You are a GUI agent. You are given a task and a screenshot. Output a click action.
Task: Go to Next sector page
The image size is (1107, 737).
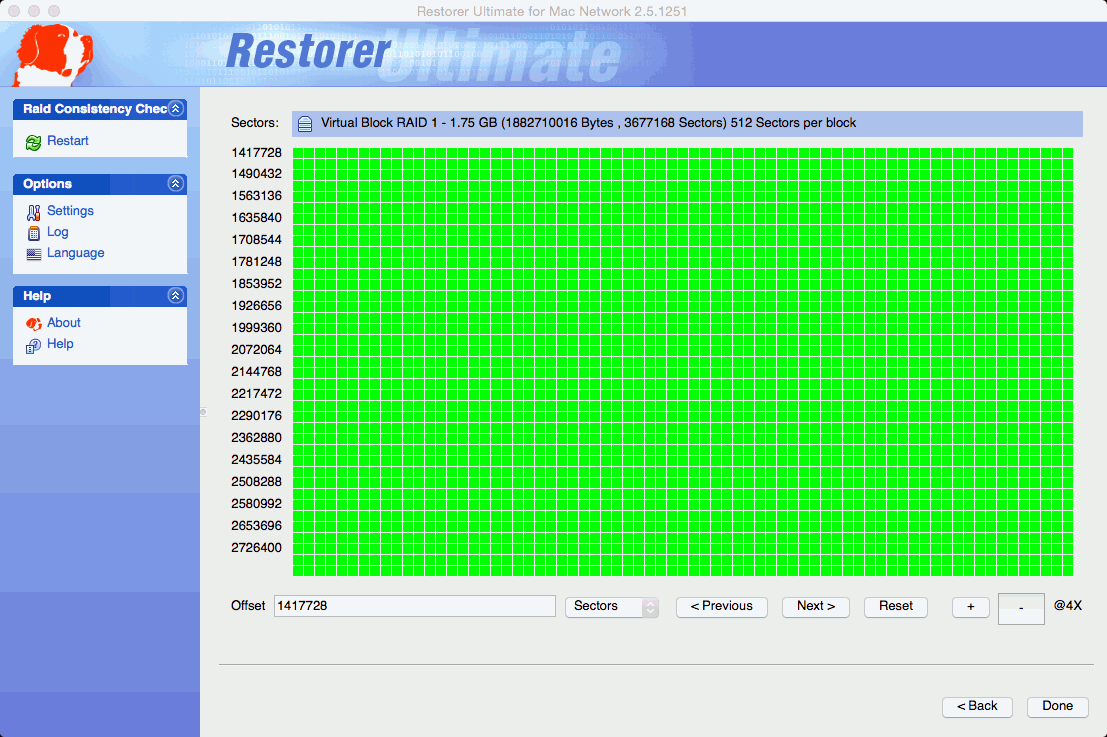pos(815,607)
